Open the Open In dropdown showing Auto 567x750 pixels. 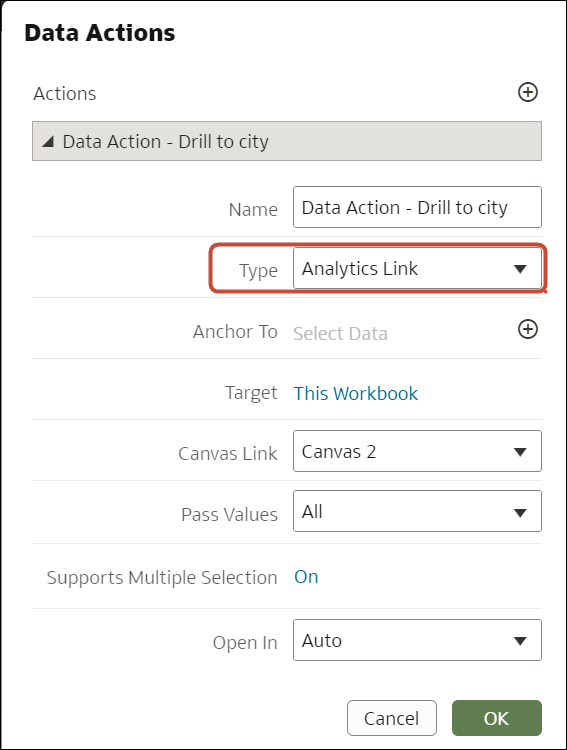[x=417, y=640]
